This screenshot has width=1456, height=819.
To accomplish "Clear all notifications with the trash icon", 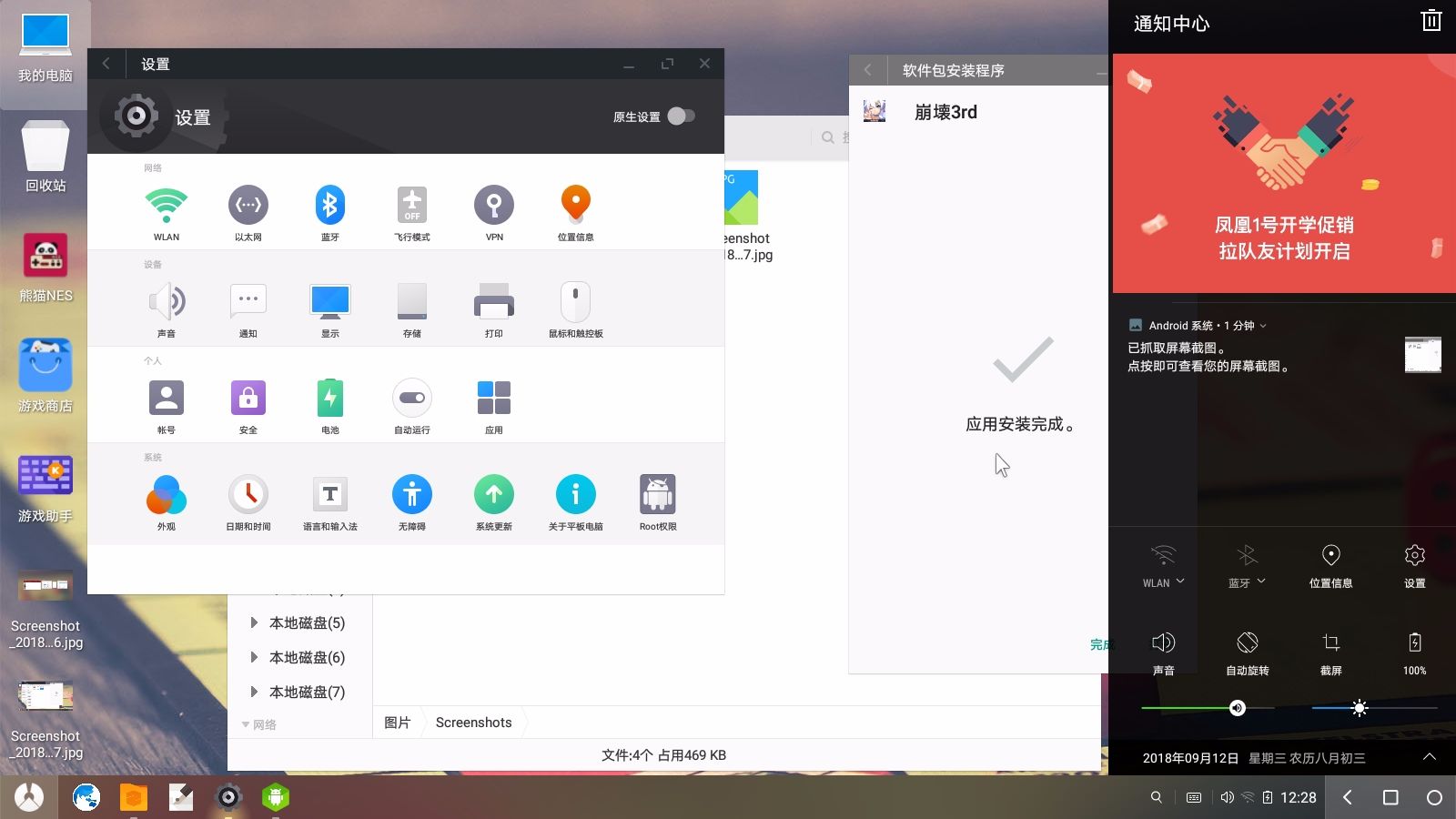I will [1431, 20].
